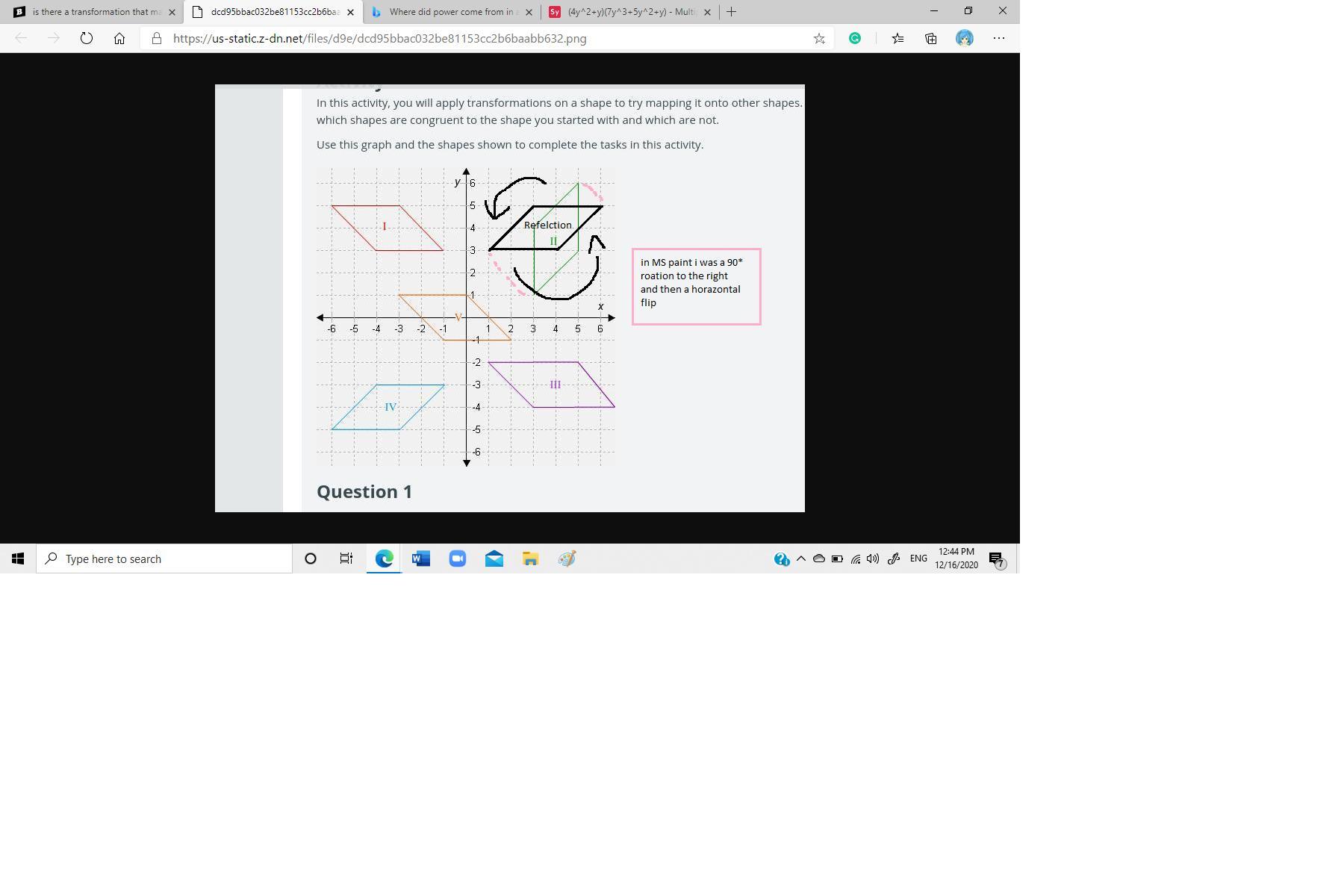Open the OneDrive cloud tray icon
Image resolution: width=1344 pixels, height=896 pixels.
coord(819,559)
